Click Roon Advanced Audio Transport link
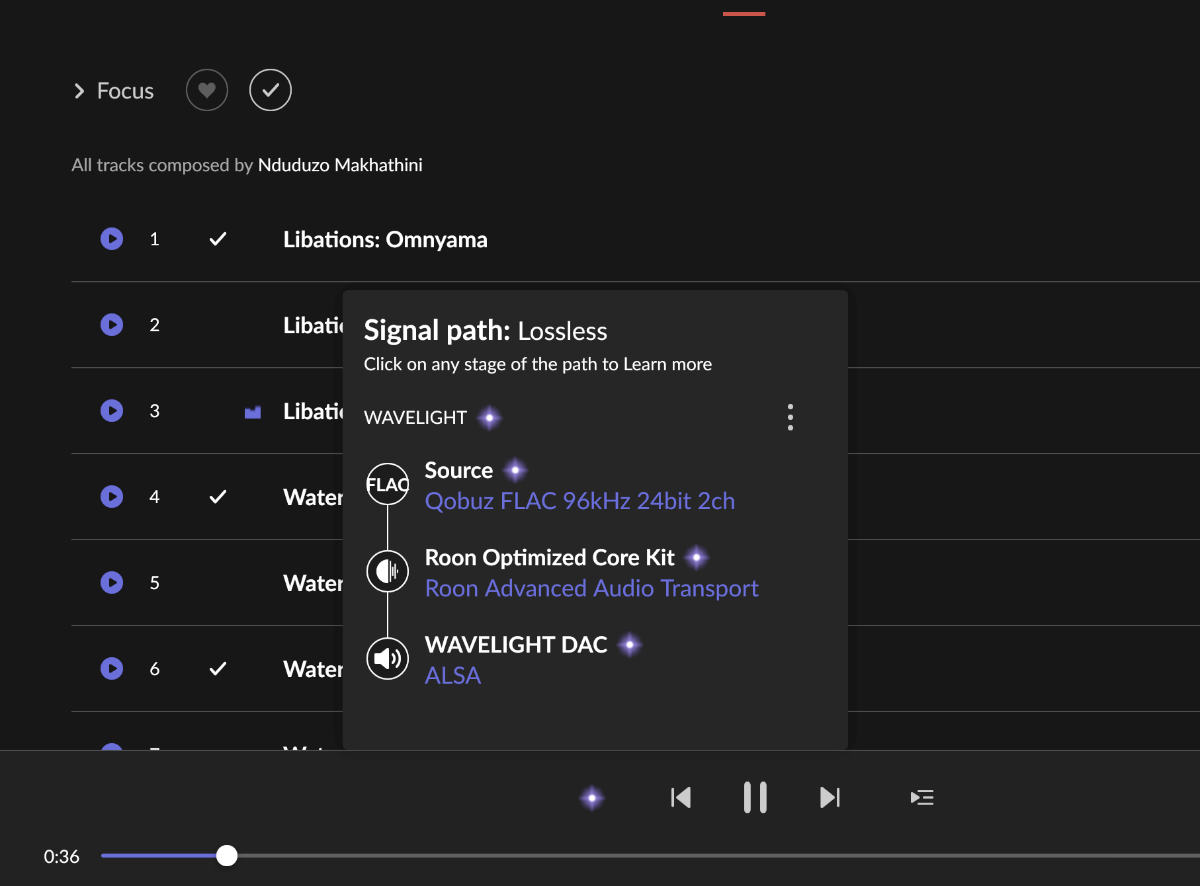This screenshot has width=1200, height=886. (591, 588)
